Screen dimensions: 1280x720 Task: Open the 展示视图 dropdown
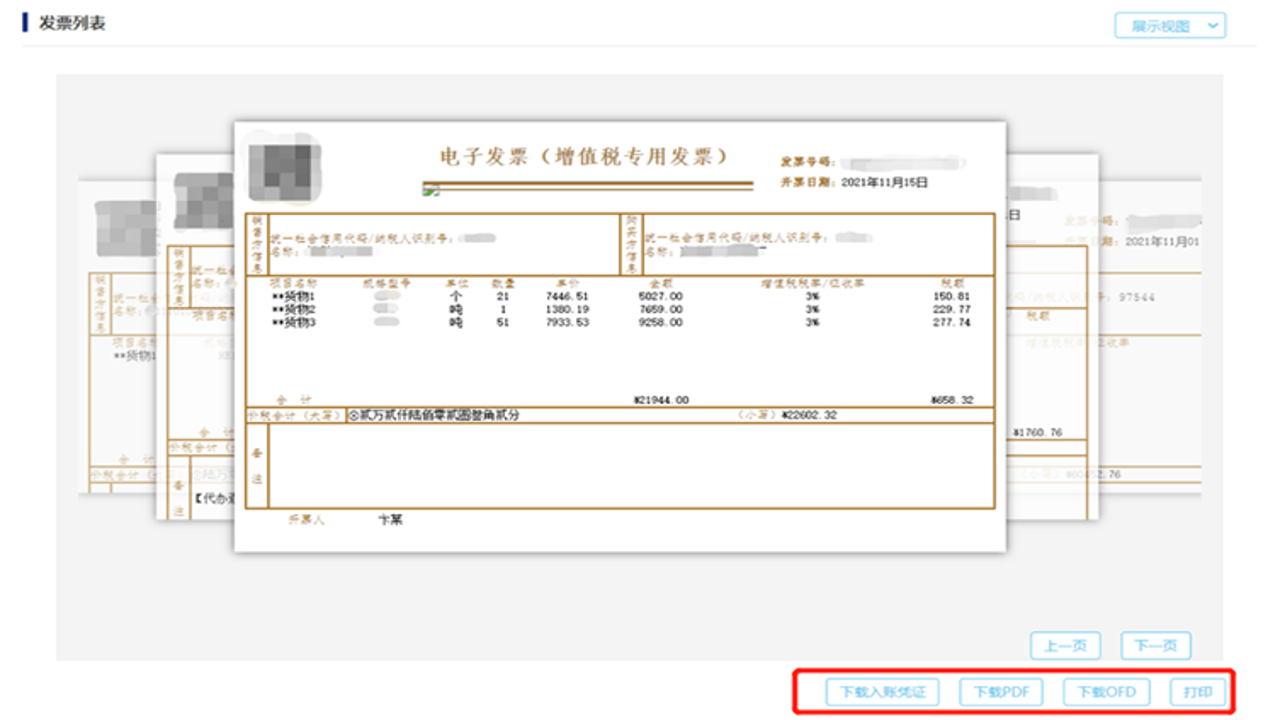coord(1170,26)
